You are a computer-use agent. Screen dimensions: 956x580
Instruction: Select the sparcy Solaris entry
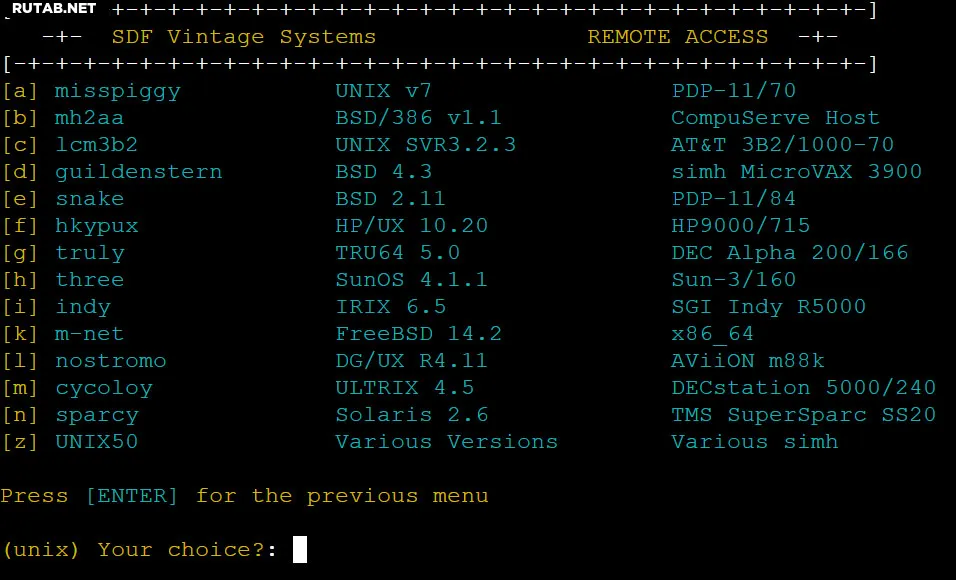coord(96,415)
